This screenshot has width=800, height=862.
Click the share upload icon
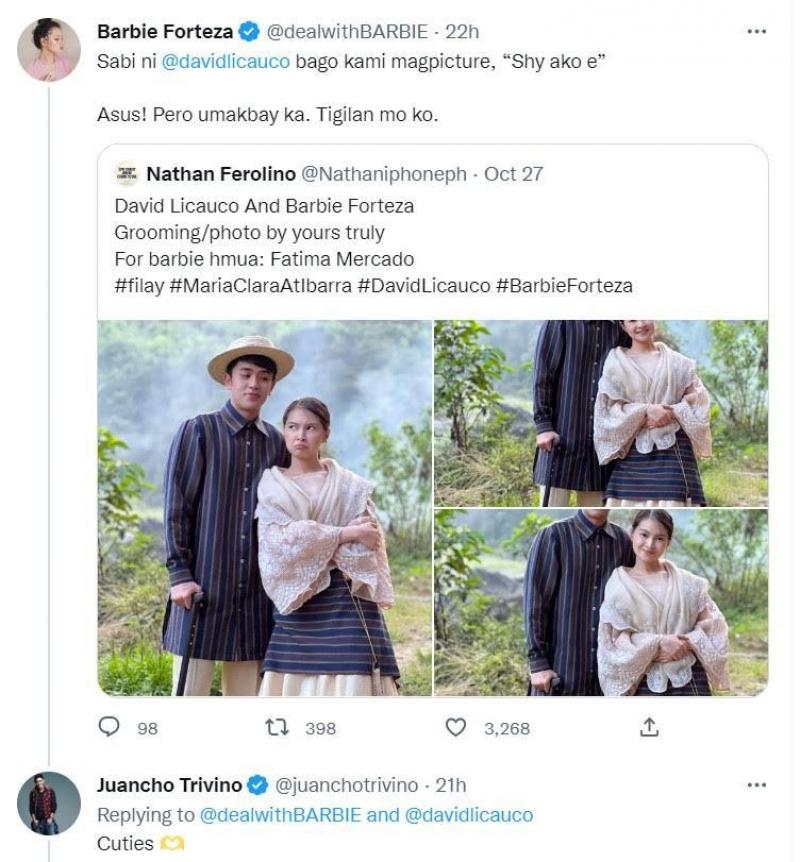click(649, 727)
